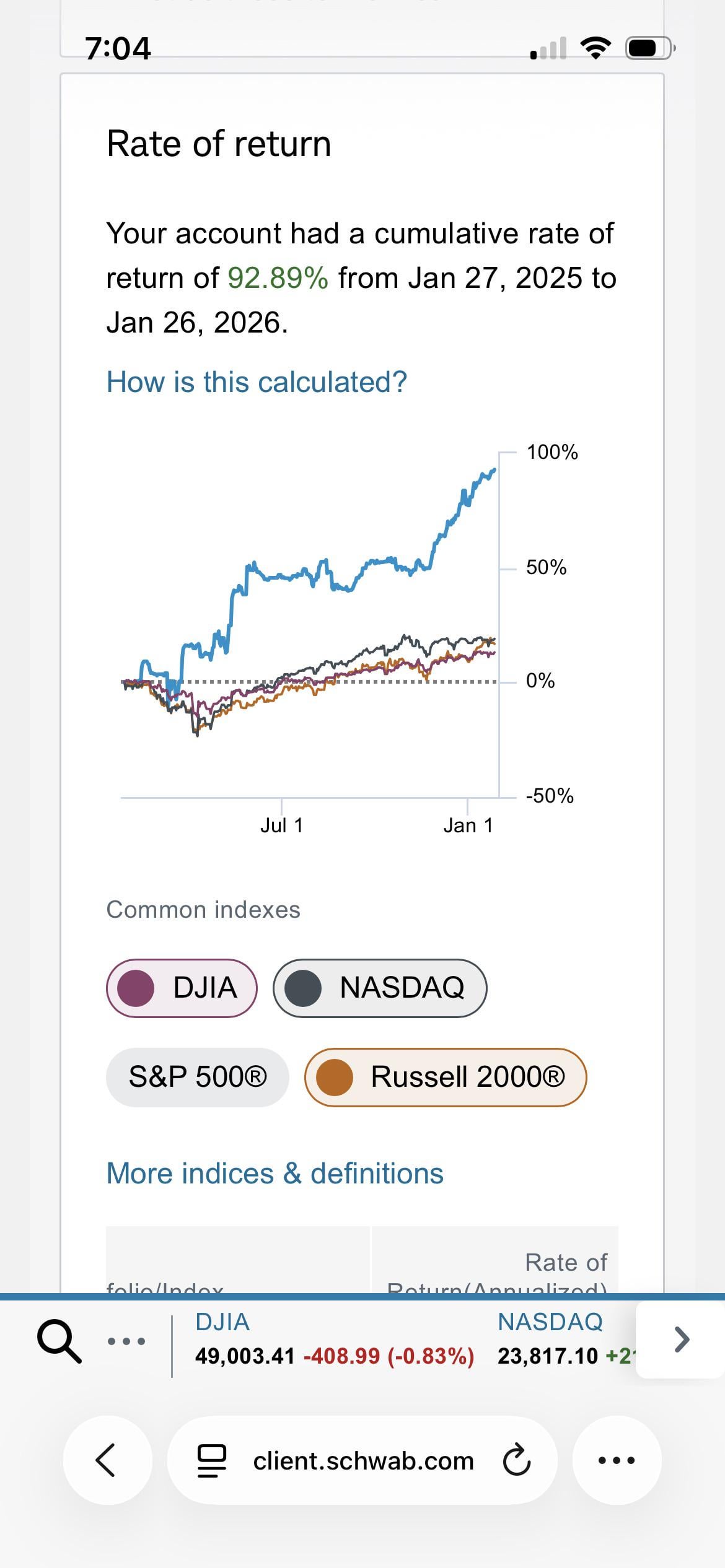The height and width of the screenshot is (1568, 725).
Task: Click the Russell 2000 orange color dot
Action: 335,1077
